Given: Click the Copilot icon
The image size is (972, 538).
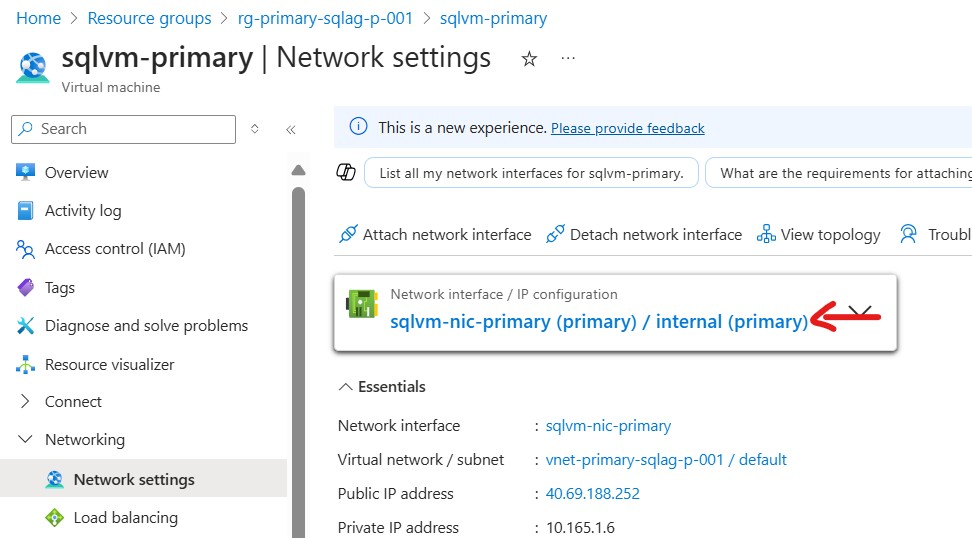Looking at the screenshot, I should tap(346, 172).
